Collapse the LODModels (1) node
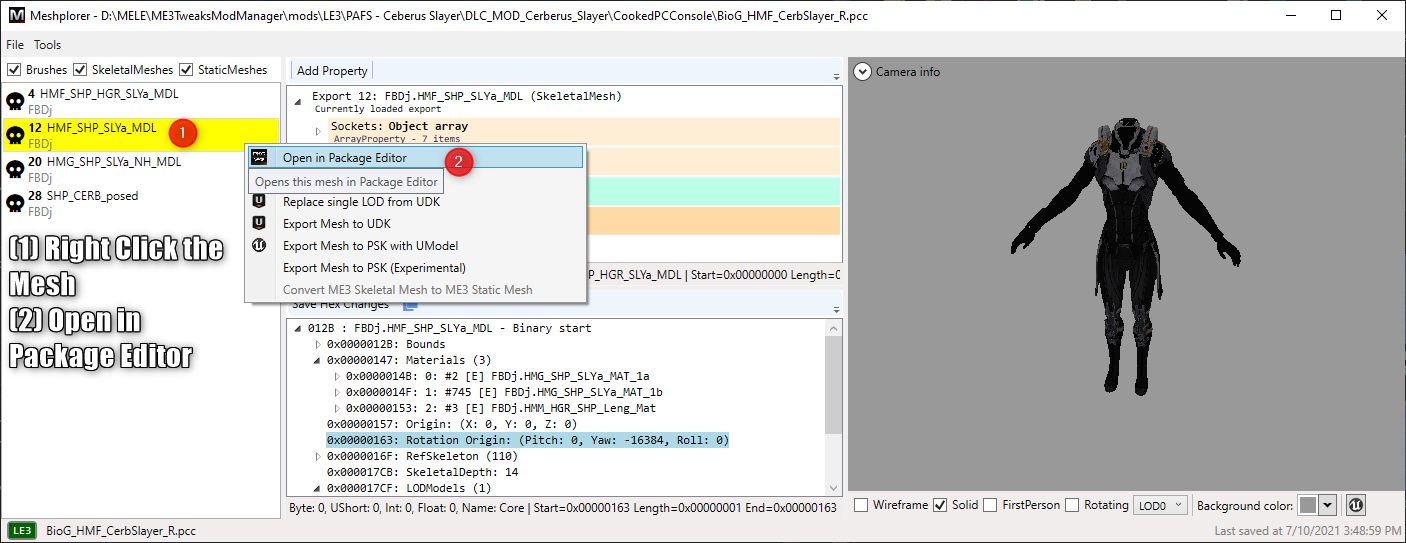The image size is (1406, 543). pos(318,488)
